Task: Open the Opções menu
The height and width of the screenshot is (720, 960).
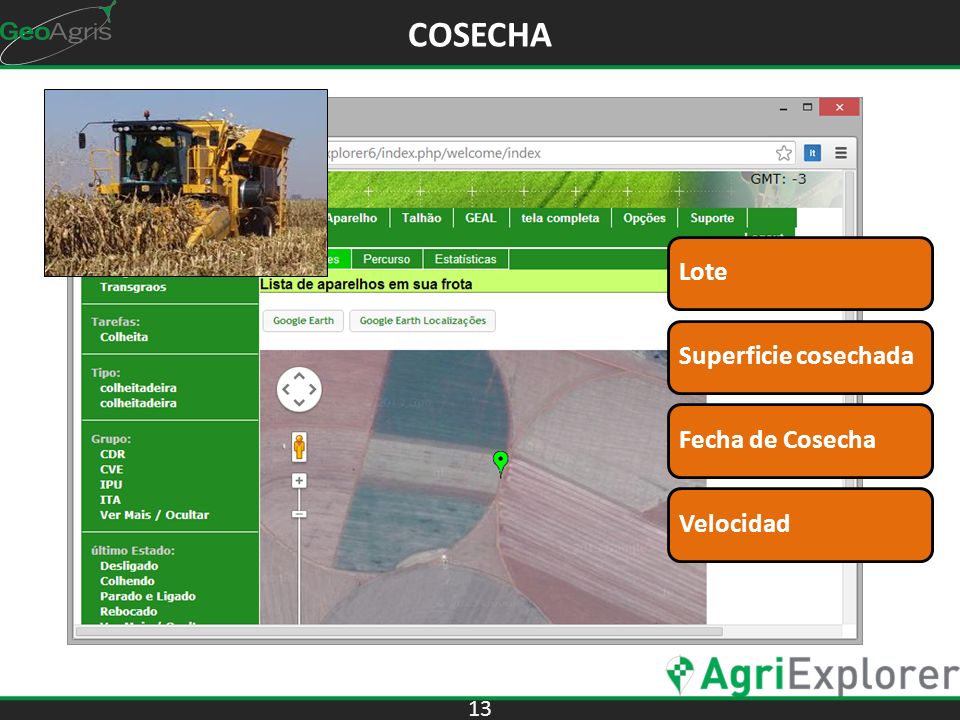Action: click(644, 218)
